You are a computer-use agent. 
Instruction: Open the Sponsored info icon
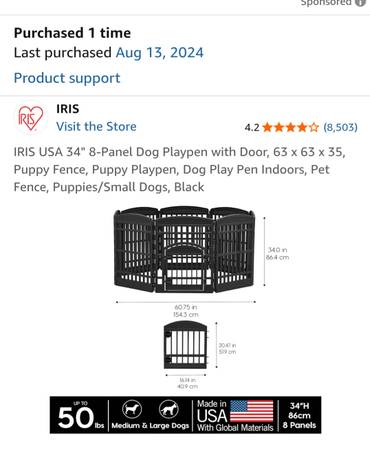coord(361,2)
